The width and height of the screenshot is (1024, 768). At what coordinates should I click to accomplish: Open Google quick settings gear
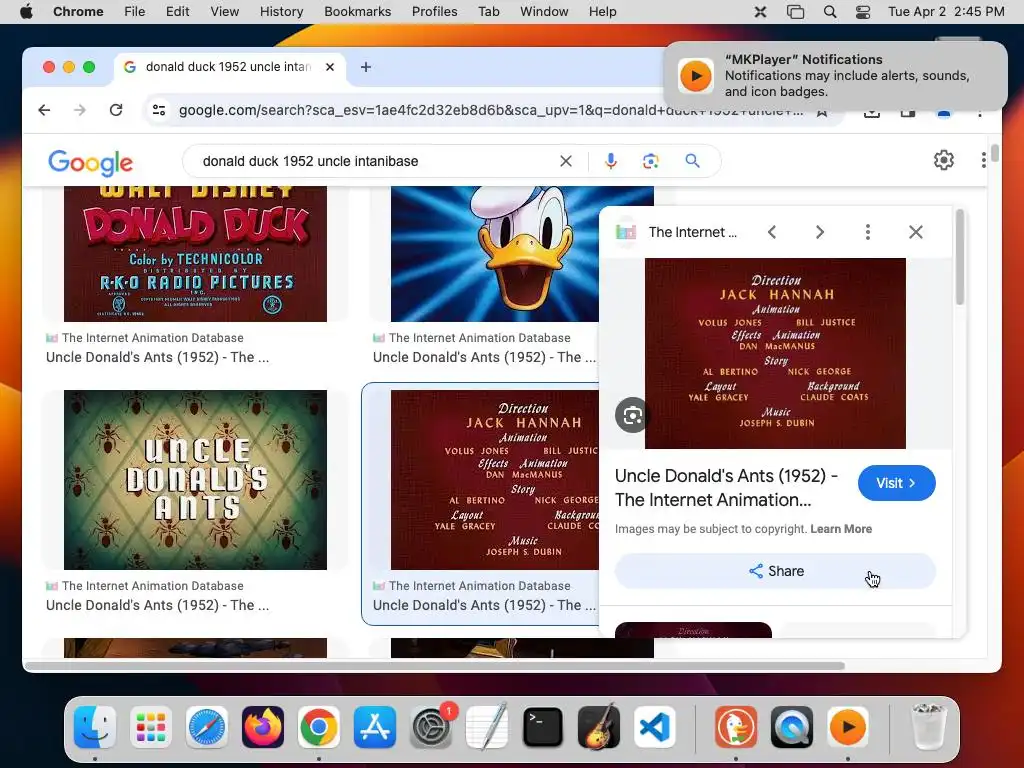click(944, 160)
